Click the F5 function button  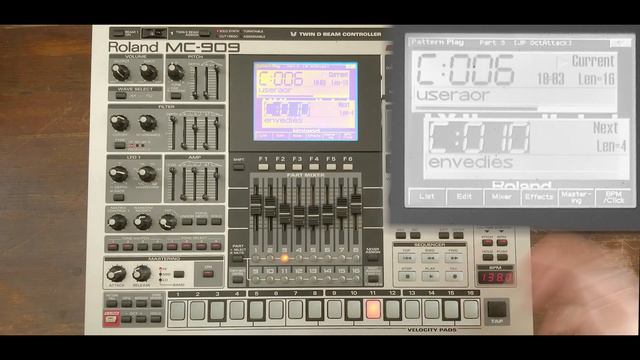(331, 167)
